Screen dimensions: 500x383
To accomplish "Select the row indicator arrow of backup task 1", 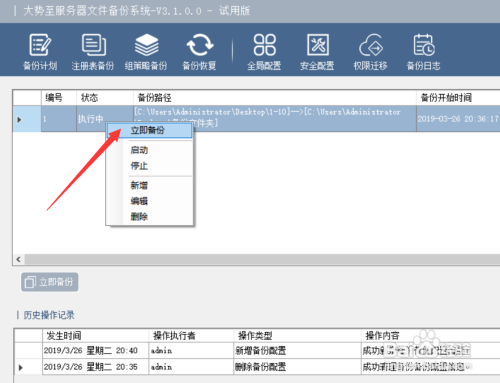I will coord(19,119).
